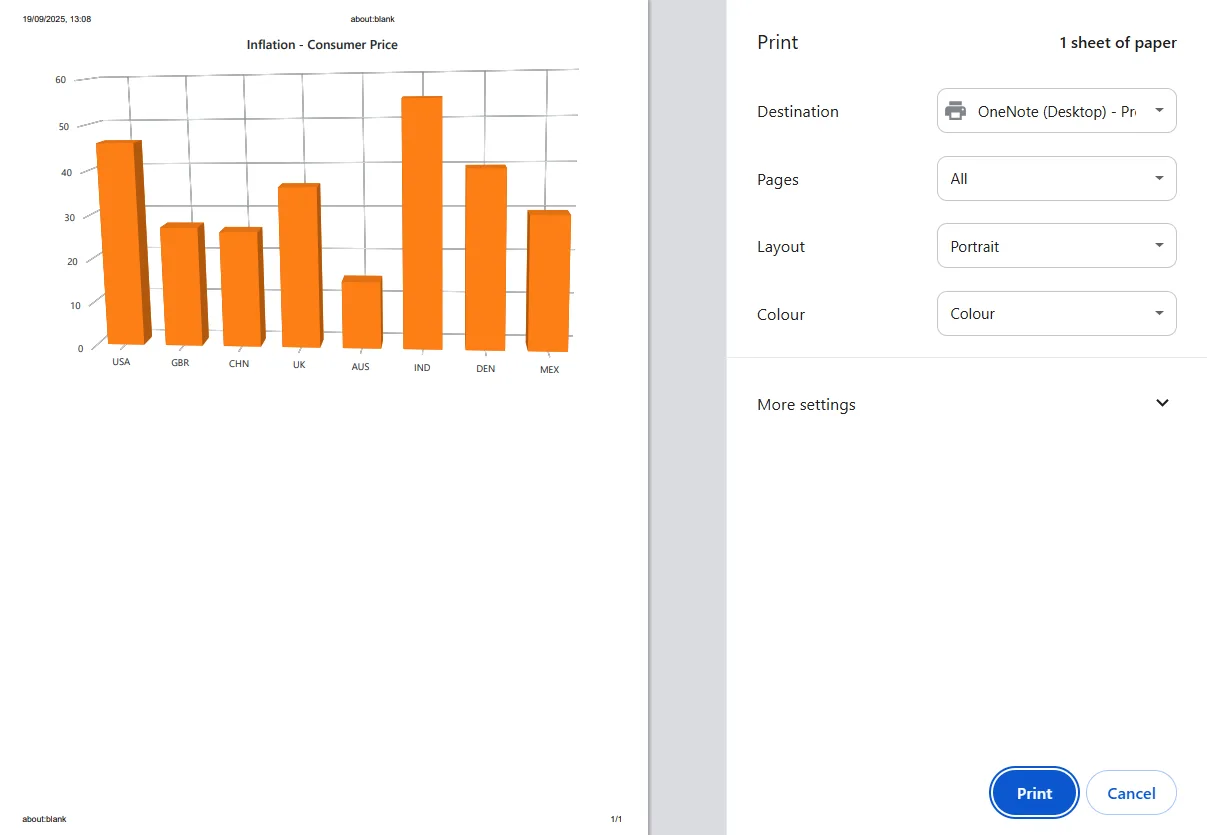Screen dimensions: 1207x835
Task: Click the about:blank header text
Action: pyautogui.click(x=372, y=19)
